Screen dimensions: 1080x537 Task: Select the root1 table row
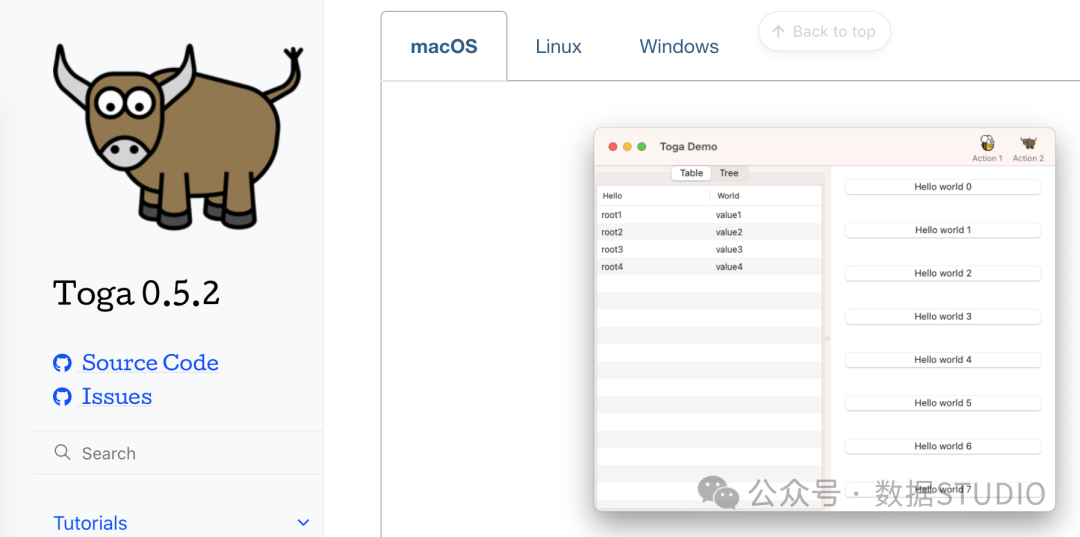709,215
